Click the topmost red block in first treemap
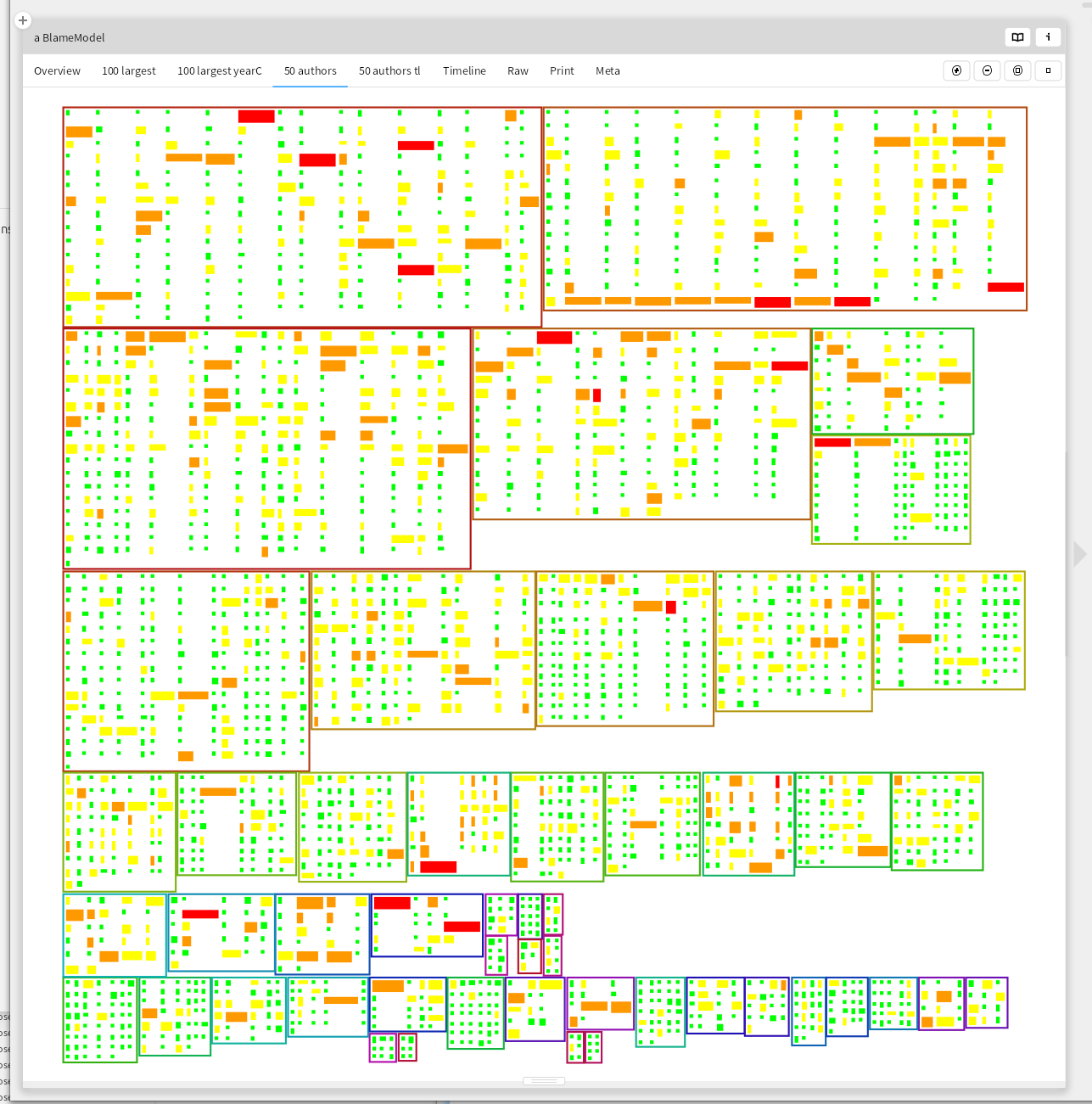Viewport: 1092px width, 1104px height. tap(256, 116)
